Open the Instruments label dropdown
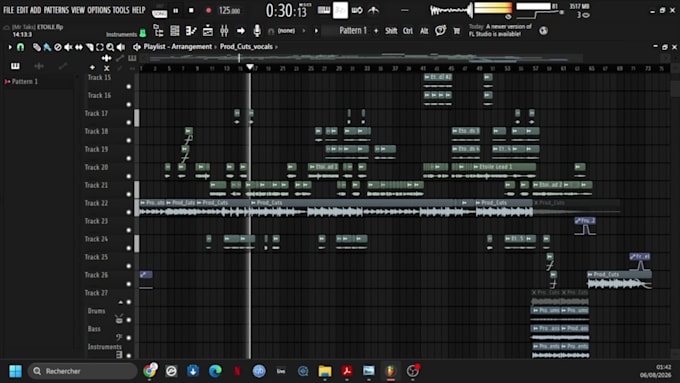Screen dimensions: 680x383 click(x=121, y=34)
